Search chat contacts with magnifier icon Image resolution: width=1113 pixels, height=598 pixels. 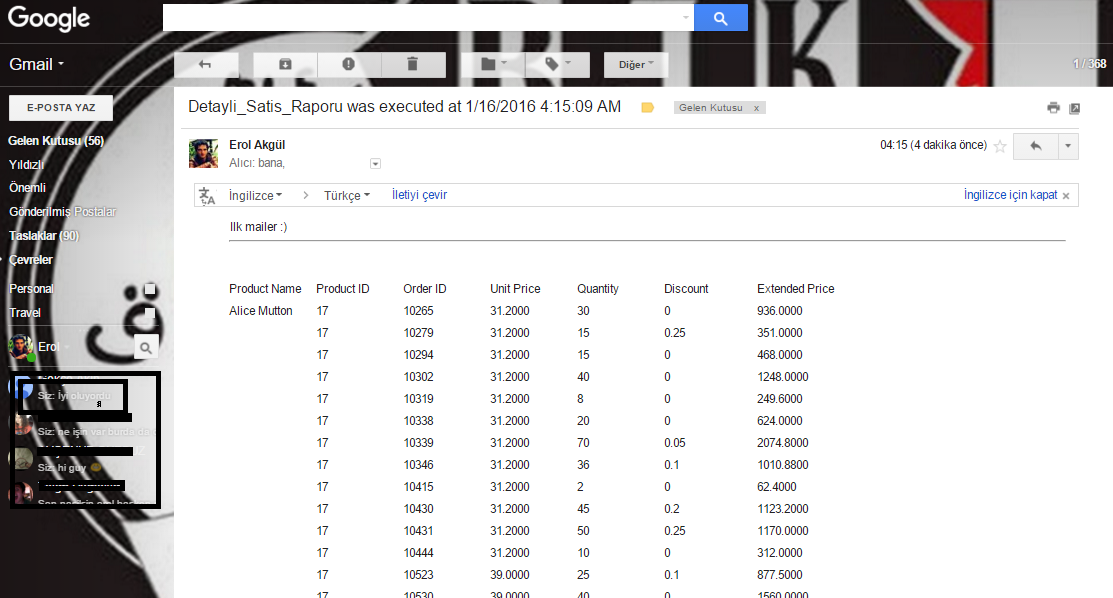146,347
